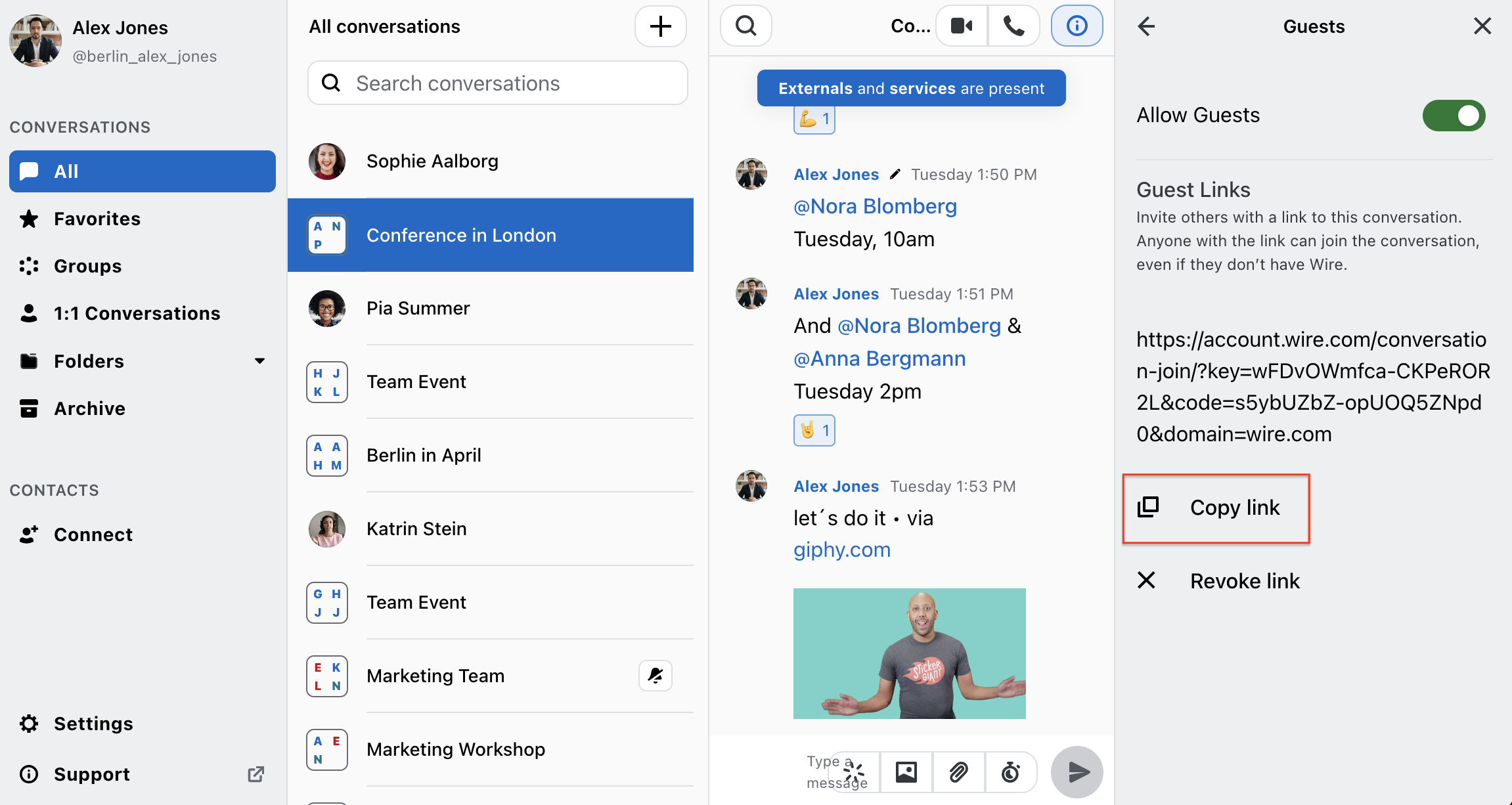The width and height of the screenshot is (1512, 805).
Task: Start a new conversation with plus button
Action: 660,26
